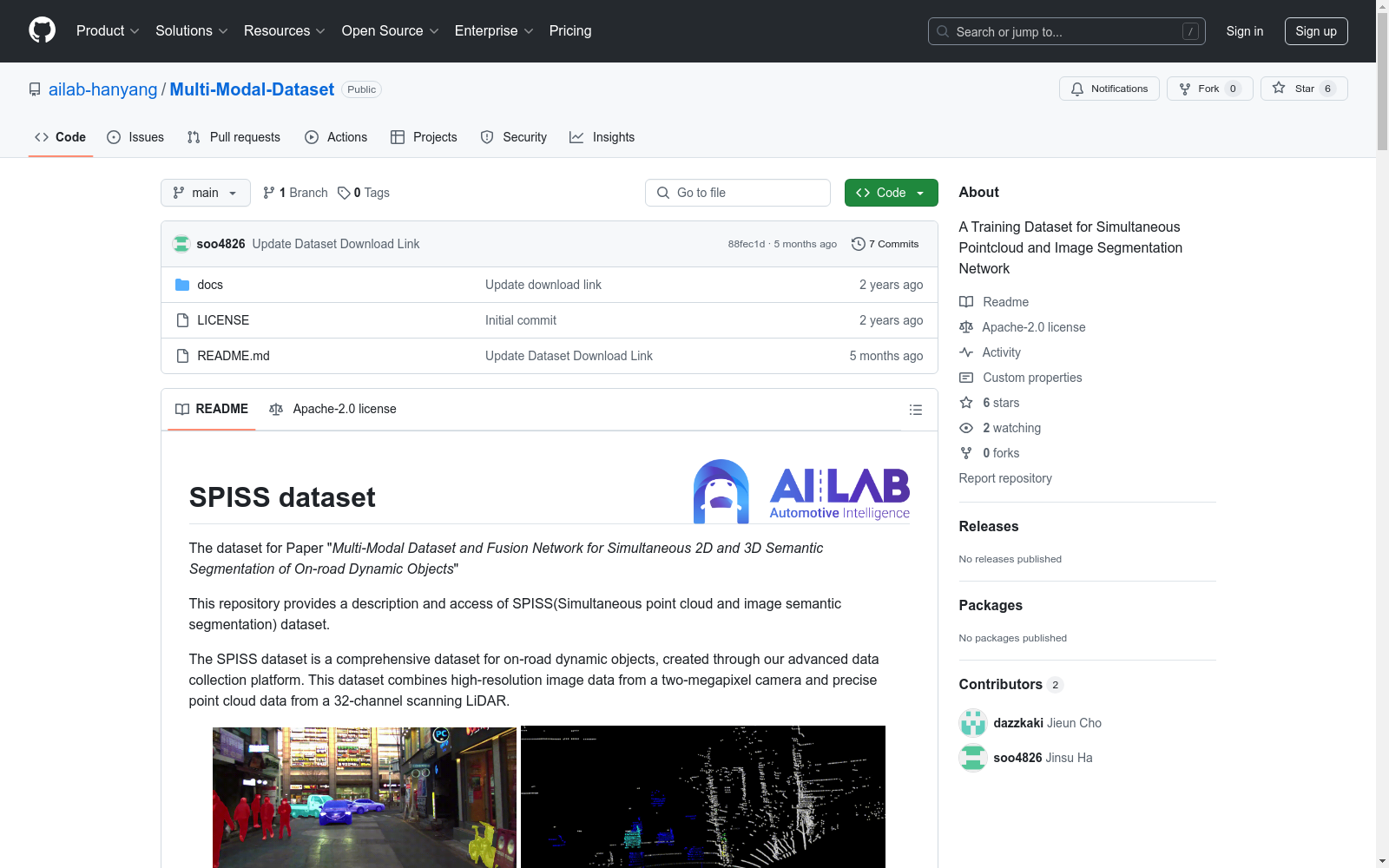
Task: Click the LiDAR point cloud thumbnail
Action: pos(703,797)
